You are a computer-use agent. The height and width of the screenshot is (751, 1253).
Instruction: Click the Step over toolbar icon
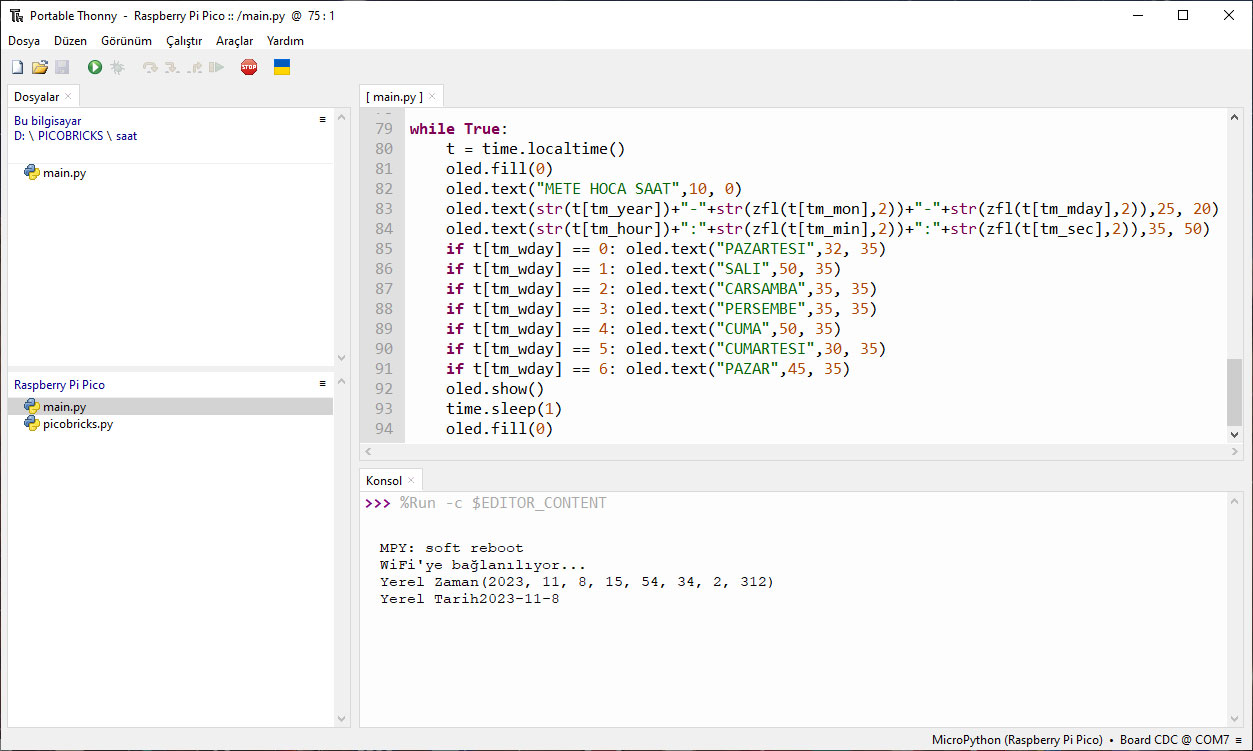coord(150,67)
